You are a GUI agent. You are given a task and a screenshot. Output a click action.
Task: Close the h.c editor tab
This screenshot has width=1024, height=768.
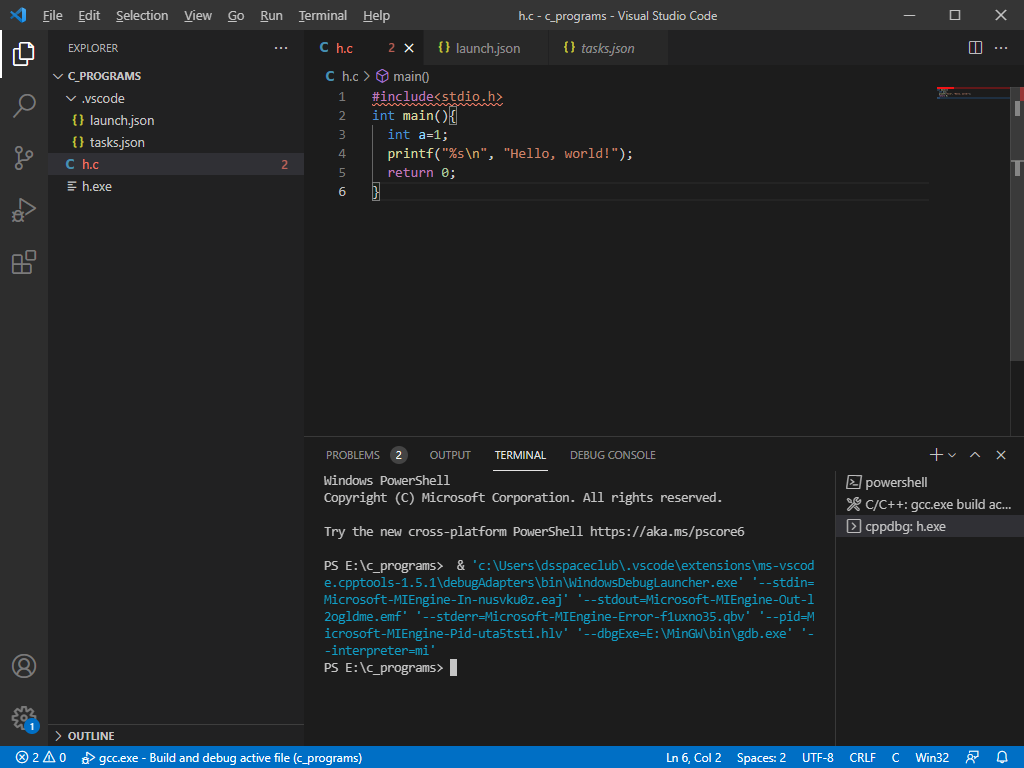[x=409, y=48]
